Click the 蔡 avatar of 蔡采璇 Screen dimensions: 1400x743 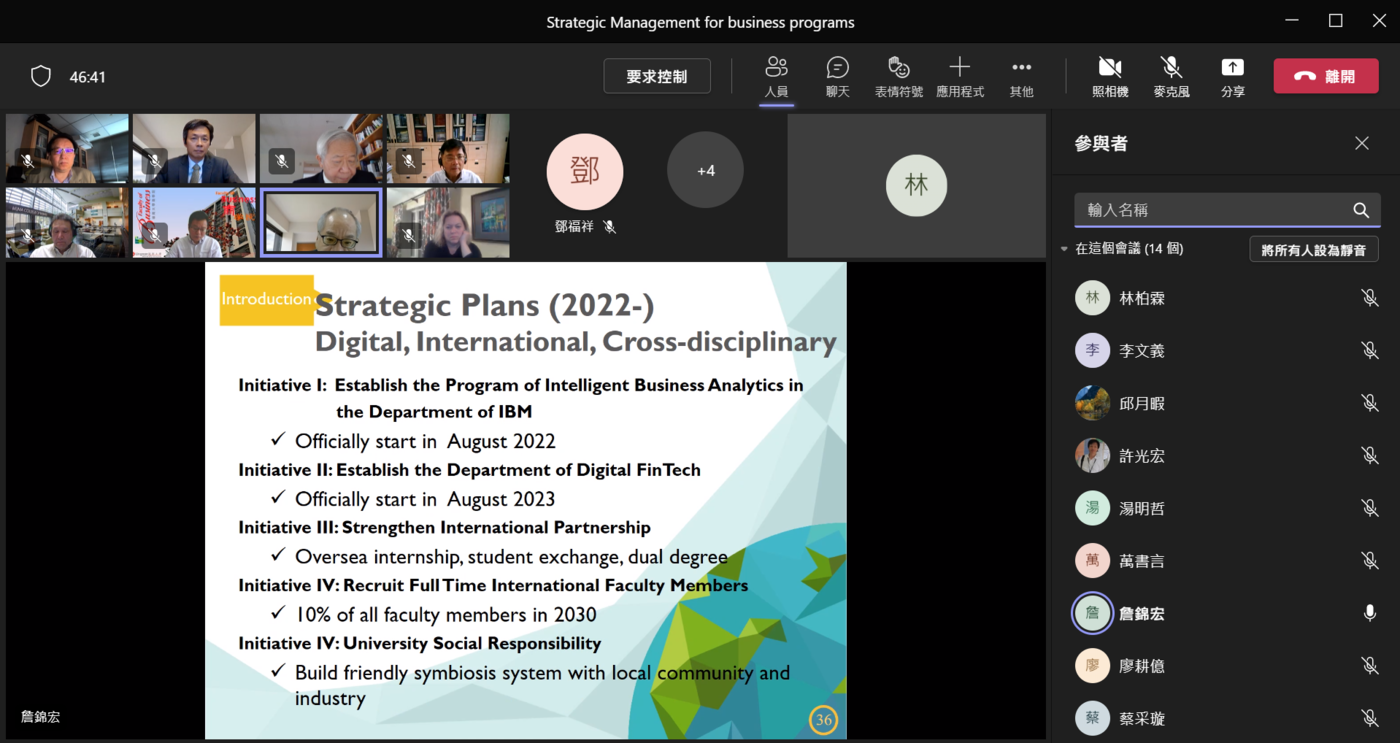point(1092,718)
